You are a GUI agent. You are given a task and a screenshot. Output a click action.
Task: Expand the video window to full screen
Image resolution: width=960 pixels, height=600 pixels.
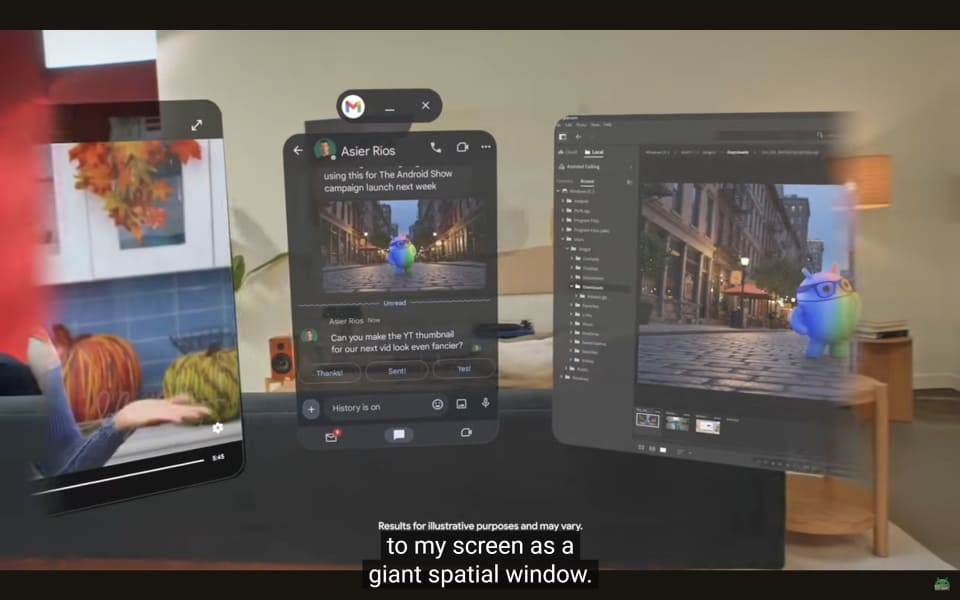point(197,125)
